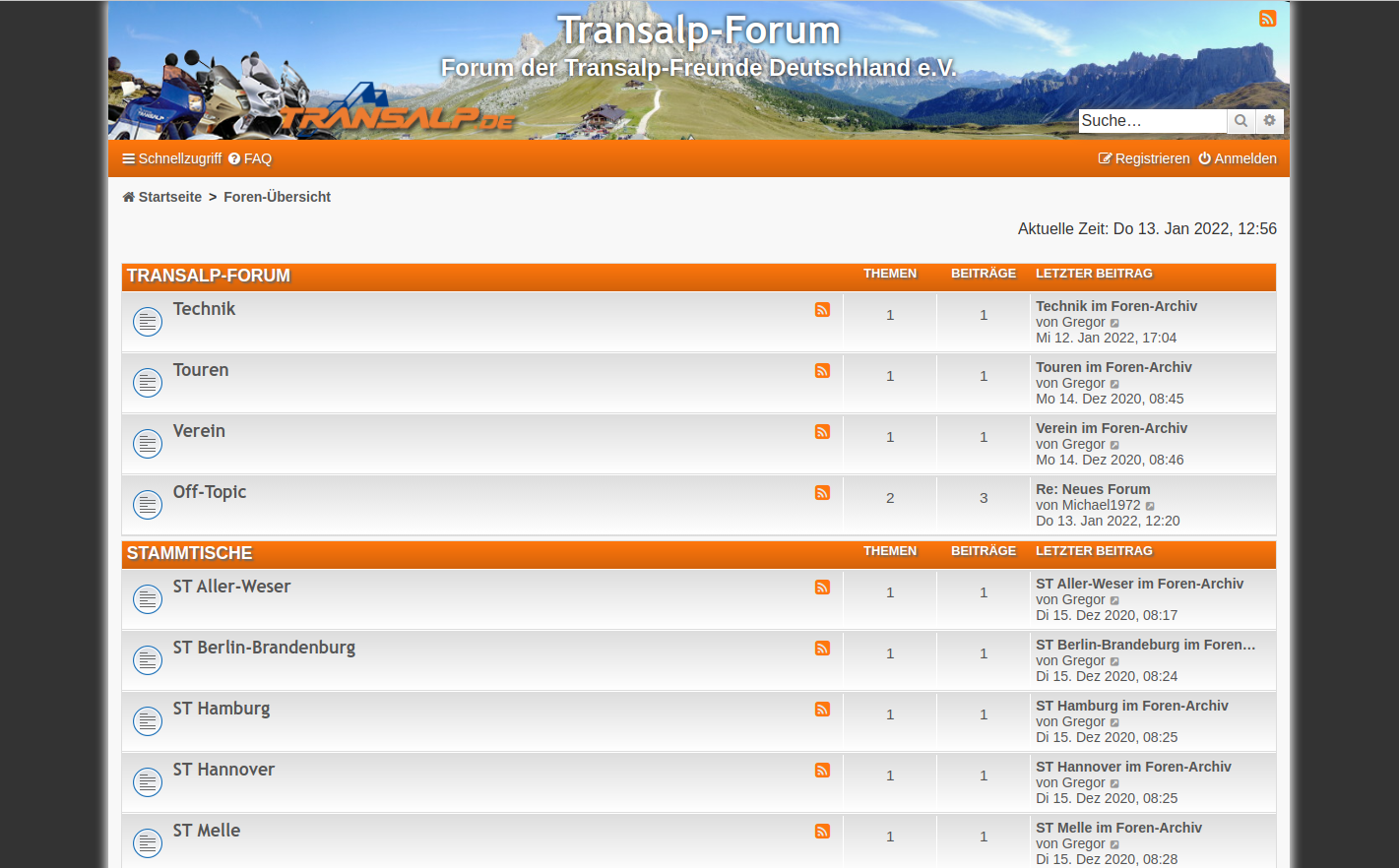The height and width of the screenshot is (868, 1399).
Task: Open the STAMMTISCHE category header
Action: click(x=190, y=553)
